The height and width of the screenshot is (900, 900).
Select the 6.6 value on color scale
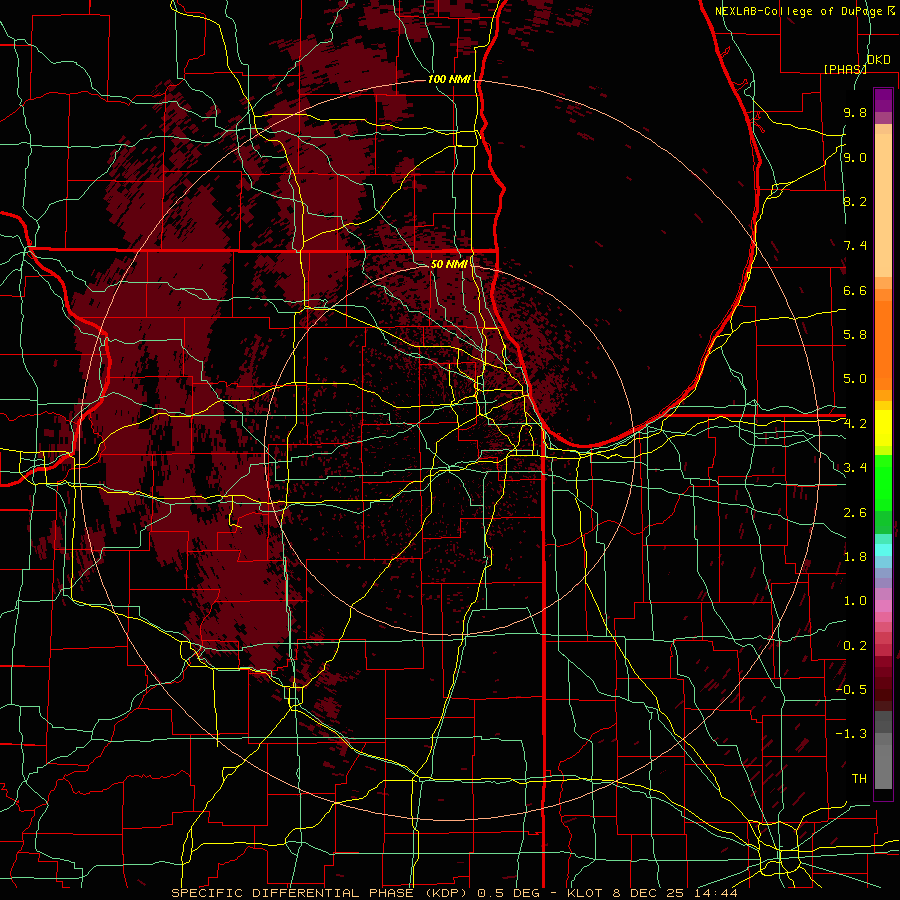click(x=855, y=290)
